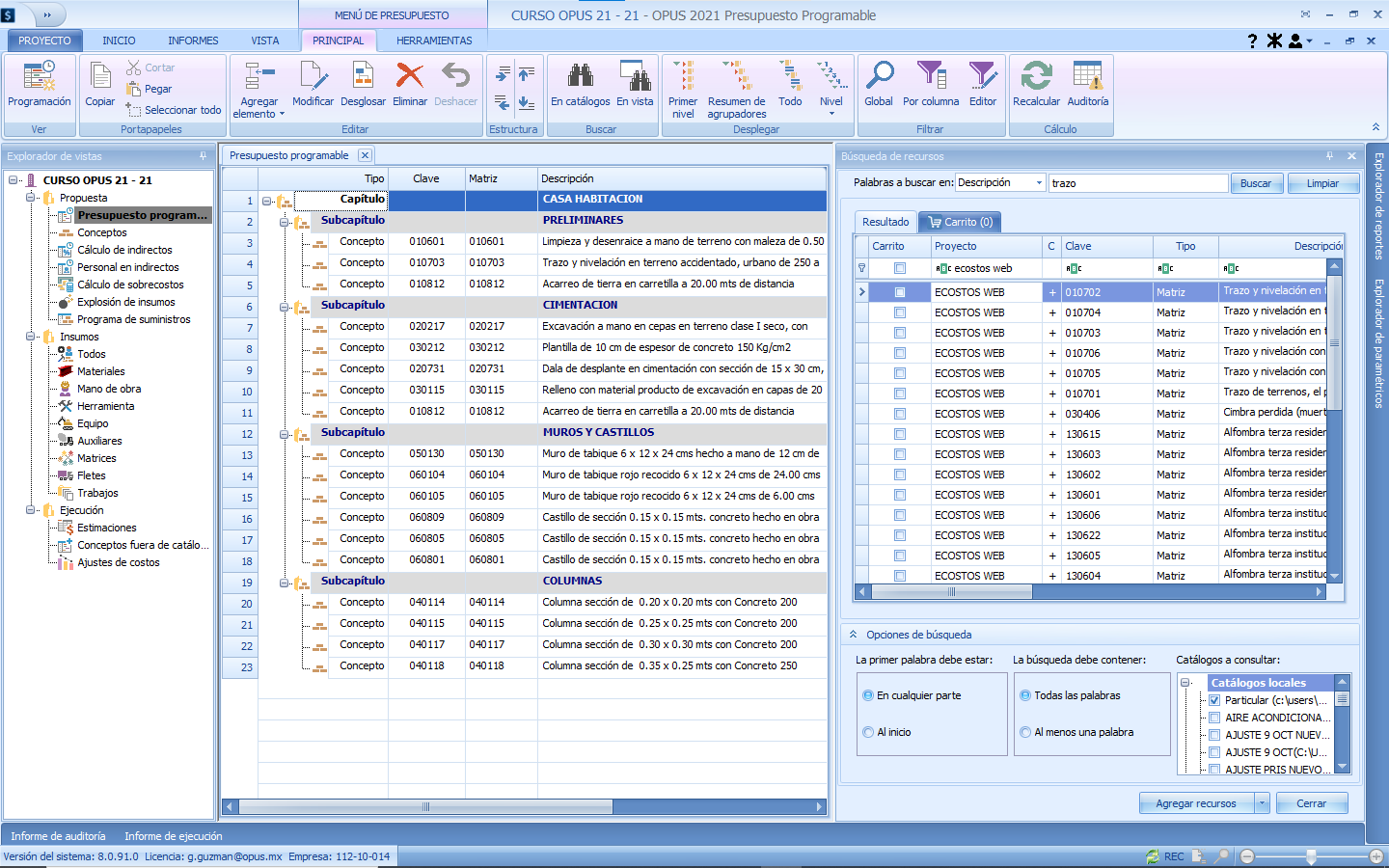Image resolution: width=1389 pixels, height=868 pixels.
Task: Open the Carrito (0) tab
Action: [x=960, y=222]
